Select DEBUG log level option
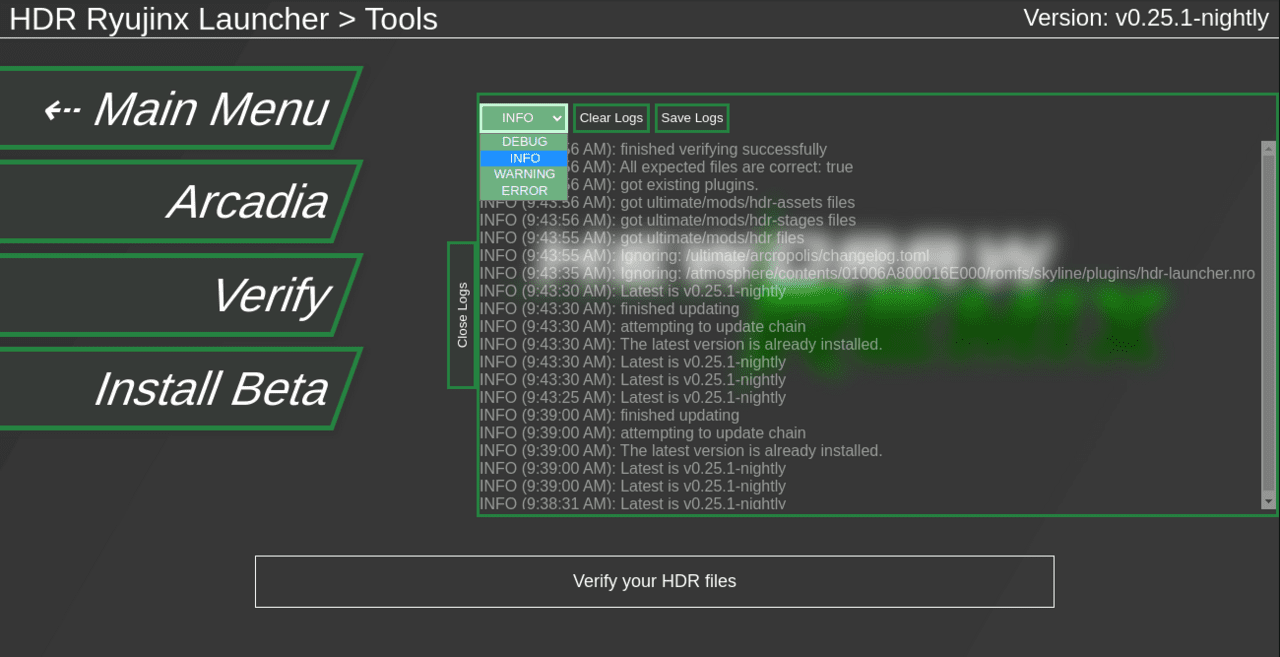Image resolution: width=1280 pixels, height=657 pixels. tap(524, 142)
